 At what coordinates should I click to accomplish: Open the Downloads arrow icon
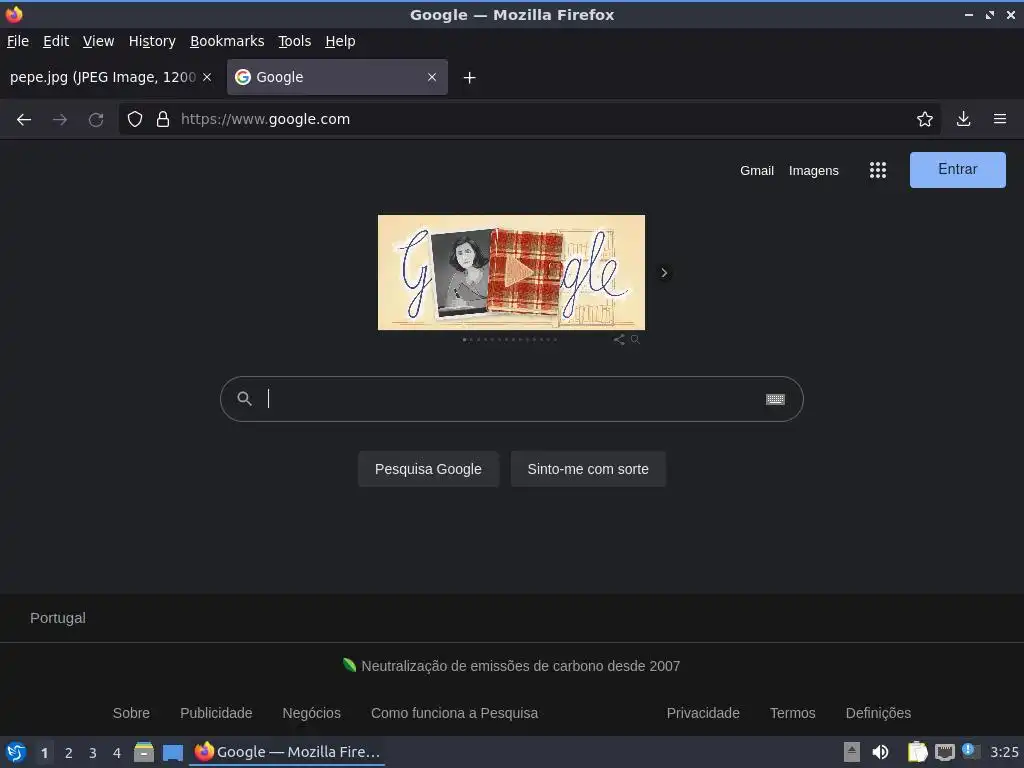[963, 119]
